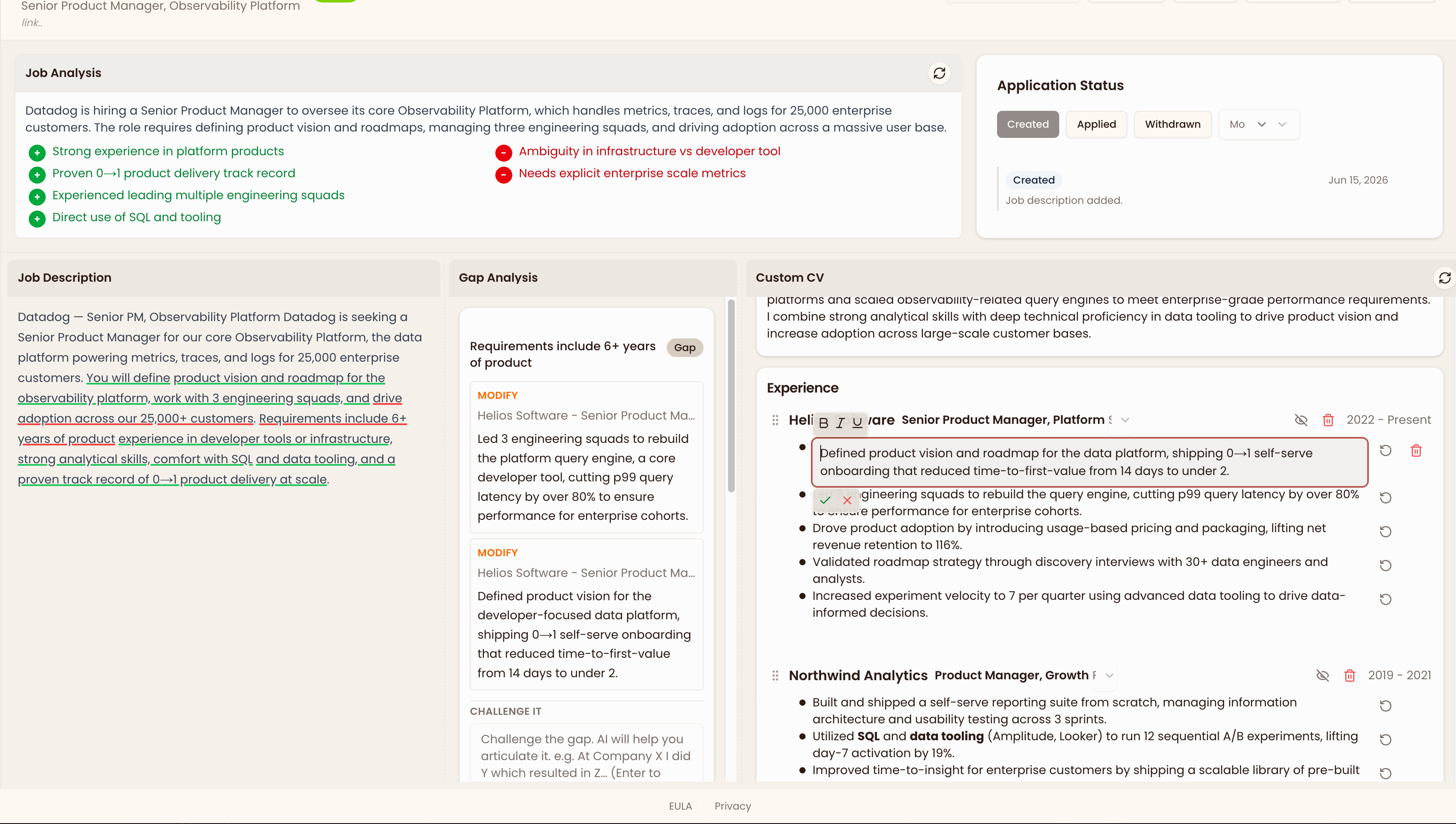This screenshot has width=1456, height=824.
Task: Click the '2019 - 2021' date range
Action: point(1399,675)
